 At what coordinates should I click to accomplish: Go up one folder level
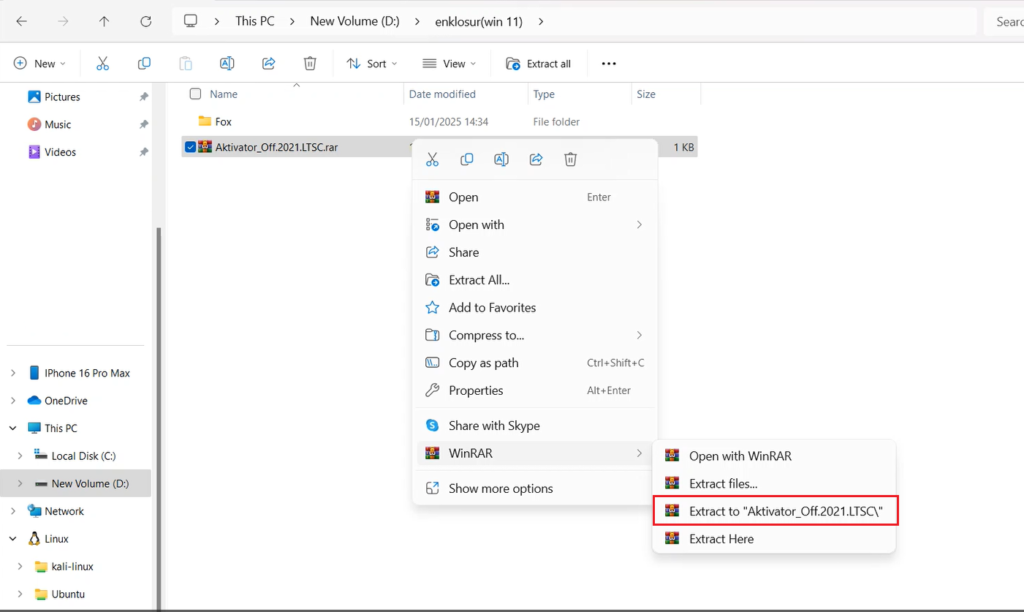tap(104, 22)
